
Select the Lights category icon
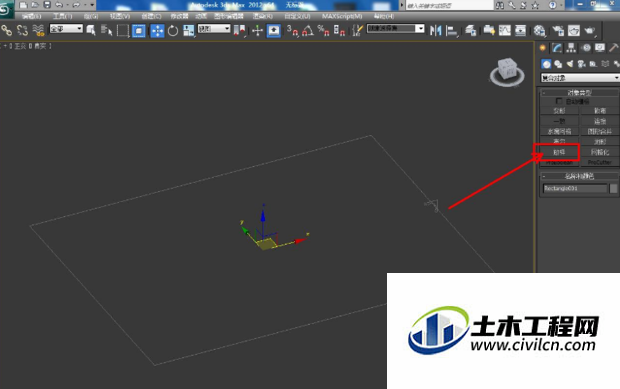point(570,64)
